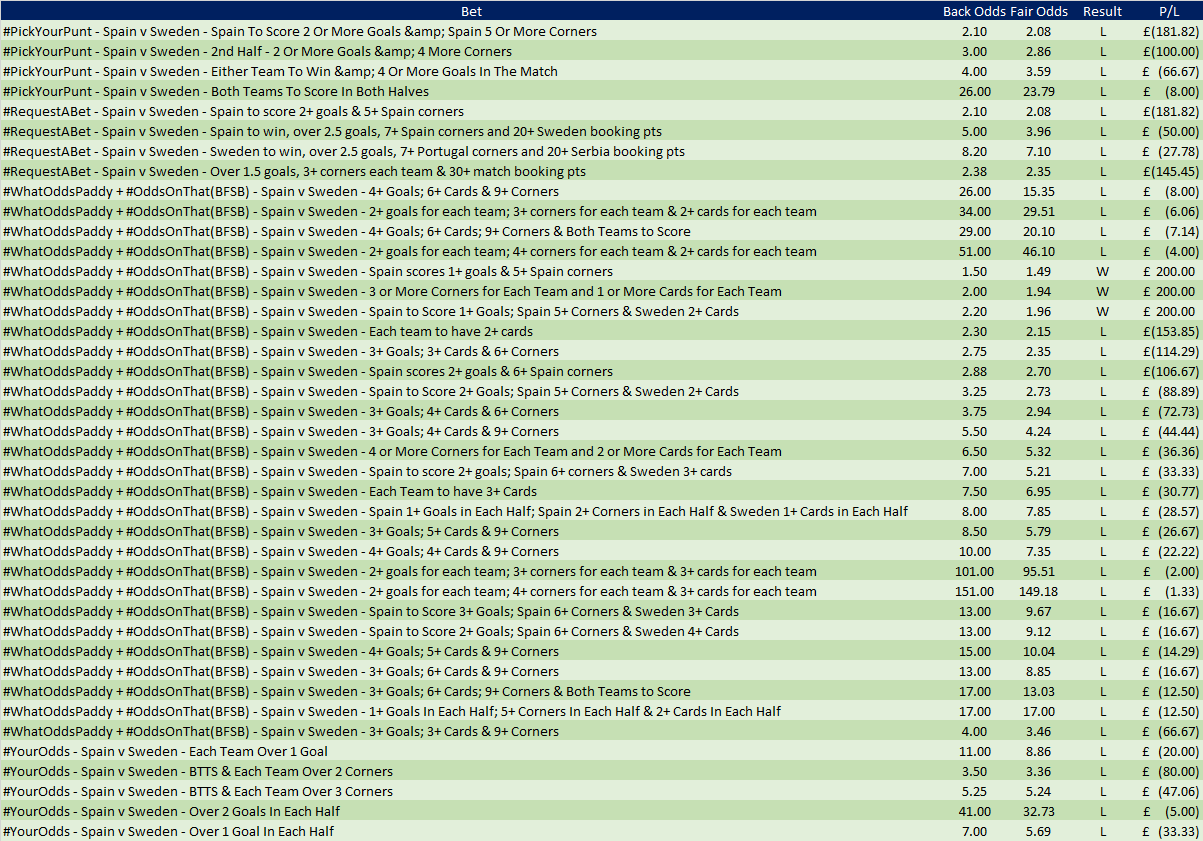
Task: Select the 'BTTS & Each Team Over 3 Corners' bet
Action: pyautogui.click(x=198, y=791)
